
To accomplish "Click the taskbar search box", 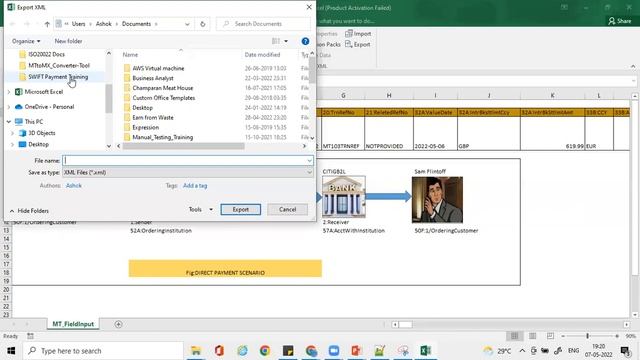I will 103,351.
